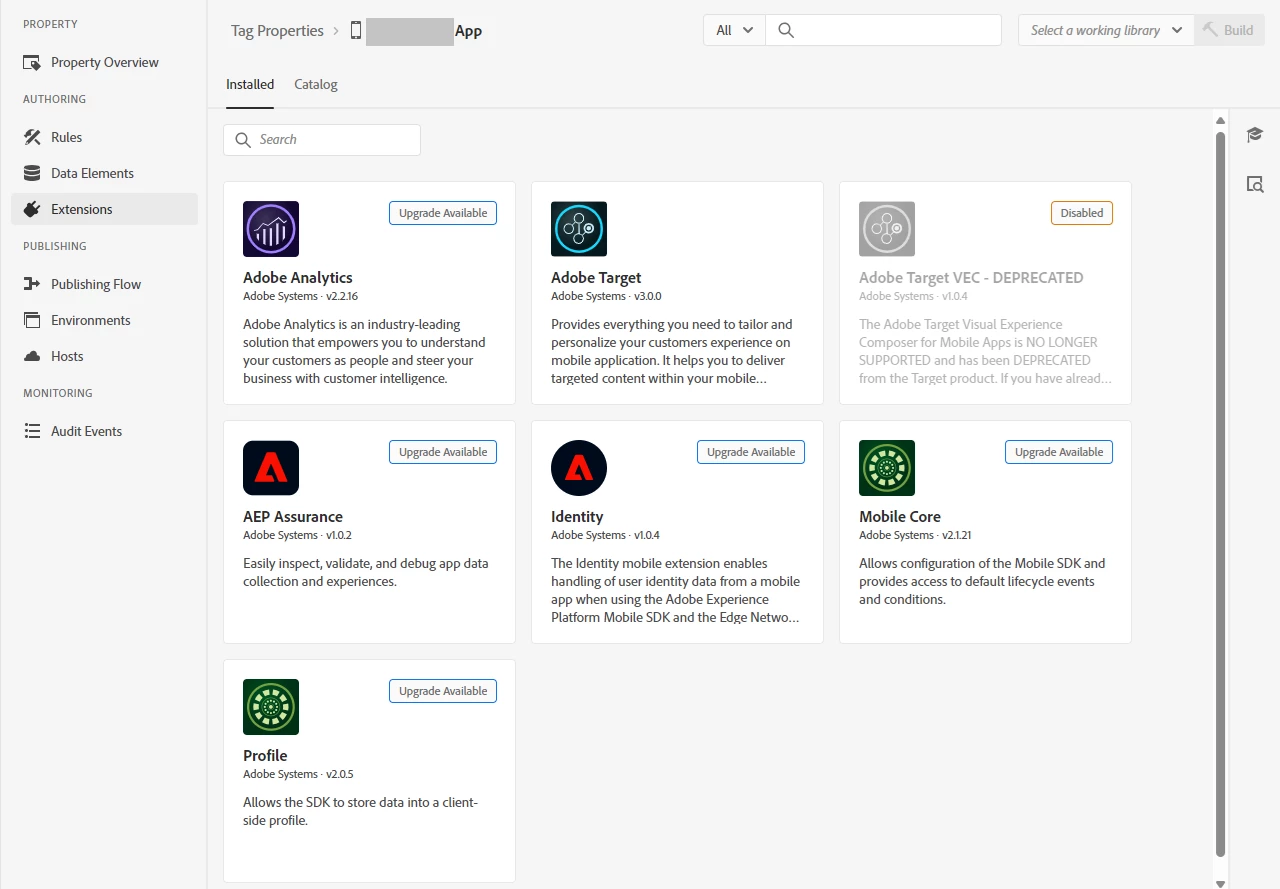Click the scrollbar down arrow
The width and height of the screenshot is (1280, 889).
pyautogui.click(x=1220, y=883)
